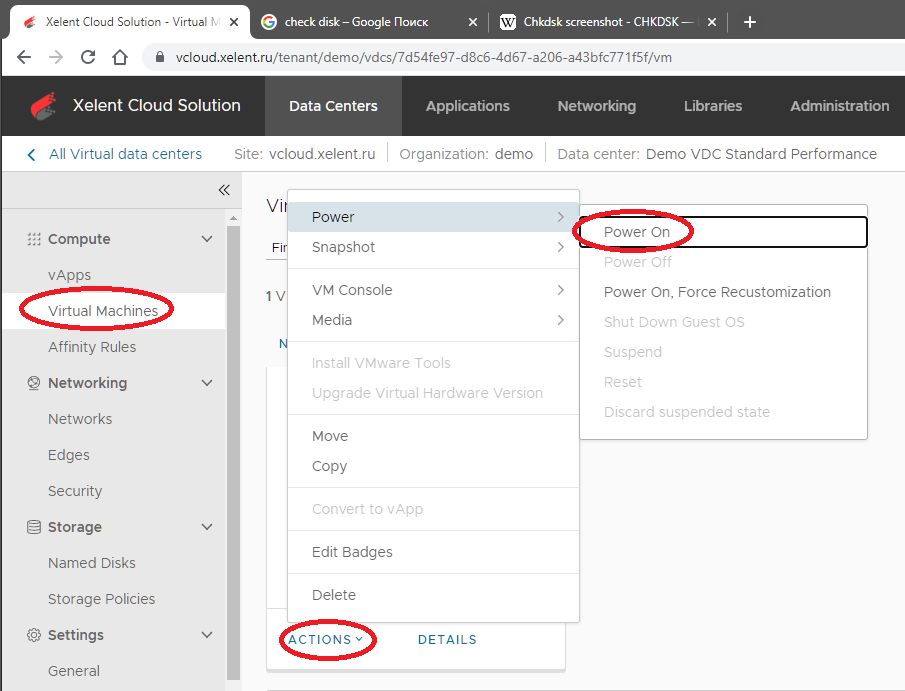Viewport: 905px width, 691px height.
Task: Expand the Snapshot submenu arrow
Action: (x=560, y=247)
